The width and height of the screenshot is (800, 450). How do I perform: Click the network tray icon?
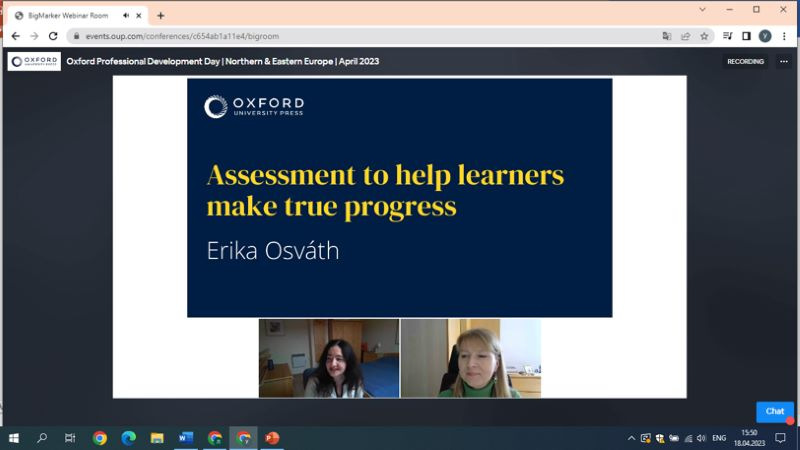[688, 438]
